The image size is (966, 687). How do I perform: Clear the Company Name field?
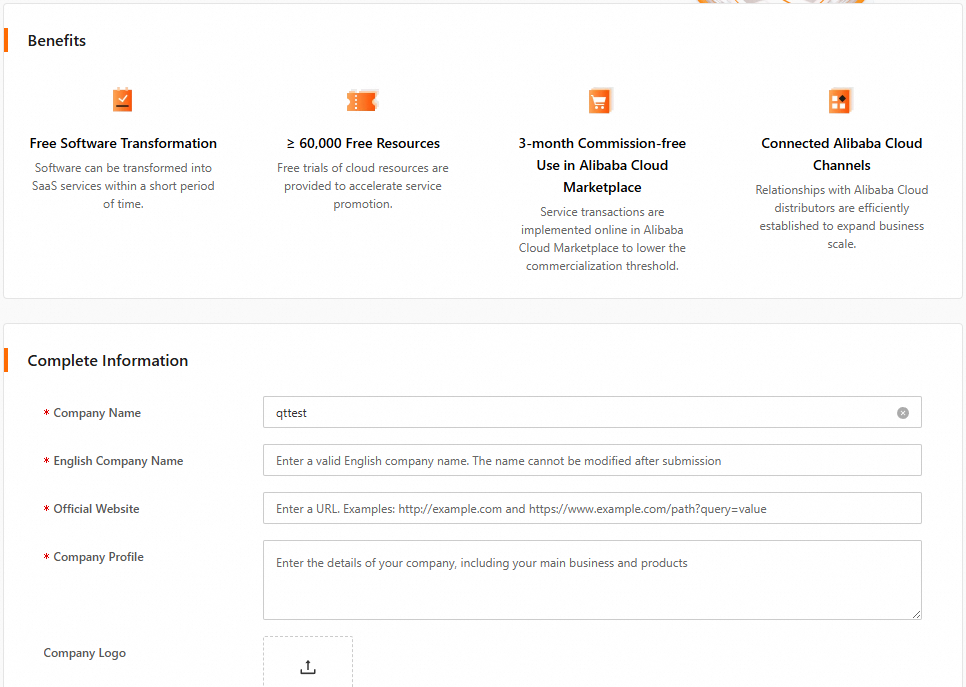coord(903,413)
